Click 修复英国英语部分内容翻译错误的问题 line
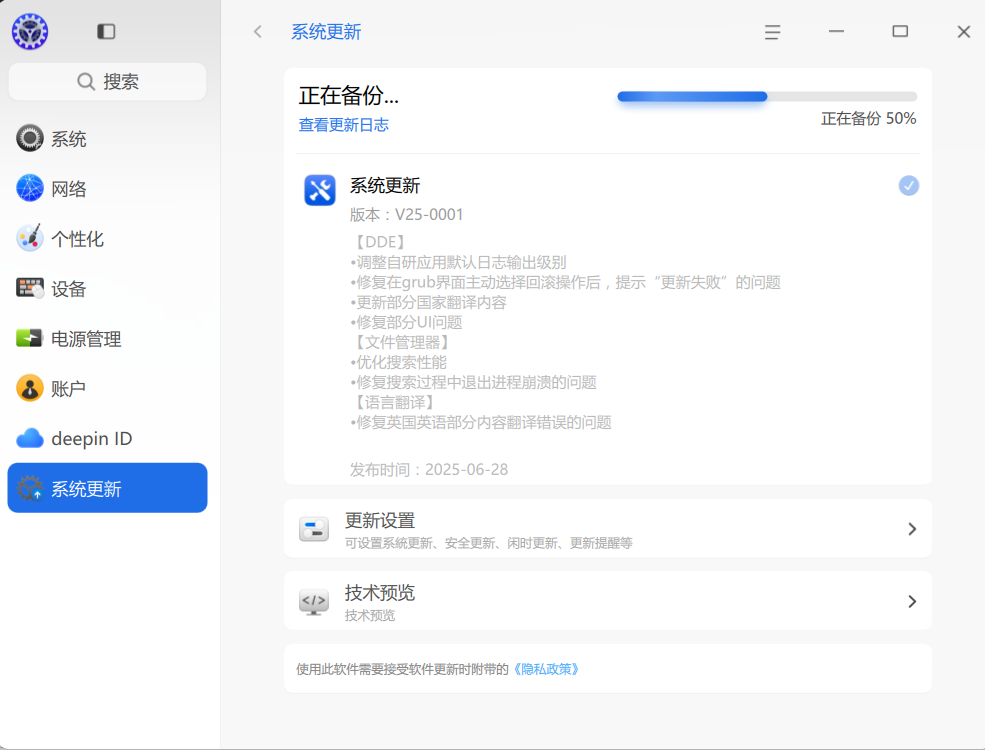This screenshot has height=750, width=985. 481,422
